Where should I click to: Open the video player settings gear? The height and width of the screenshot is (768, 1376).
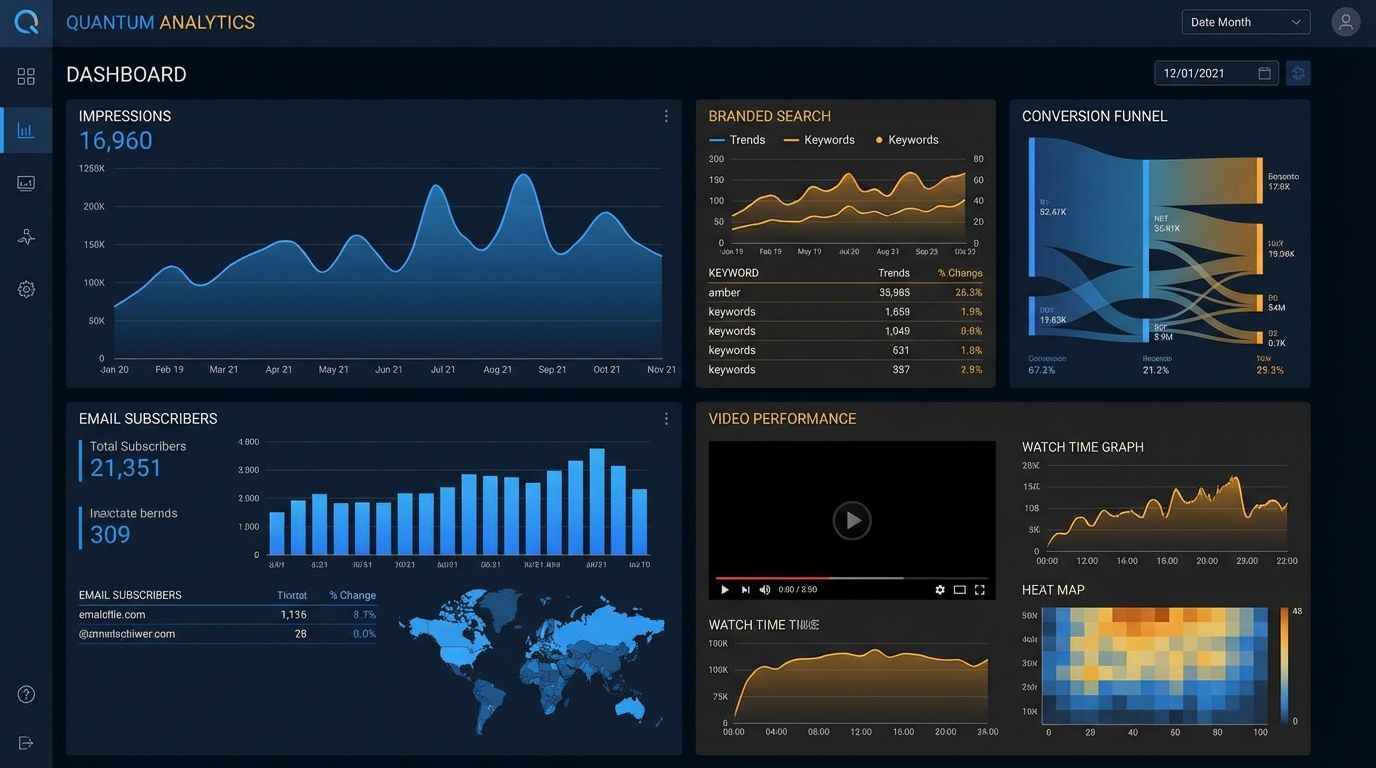coord(940,589)
